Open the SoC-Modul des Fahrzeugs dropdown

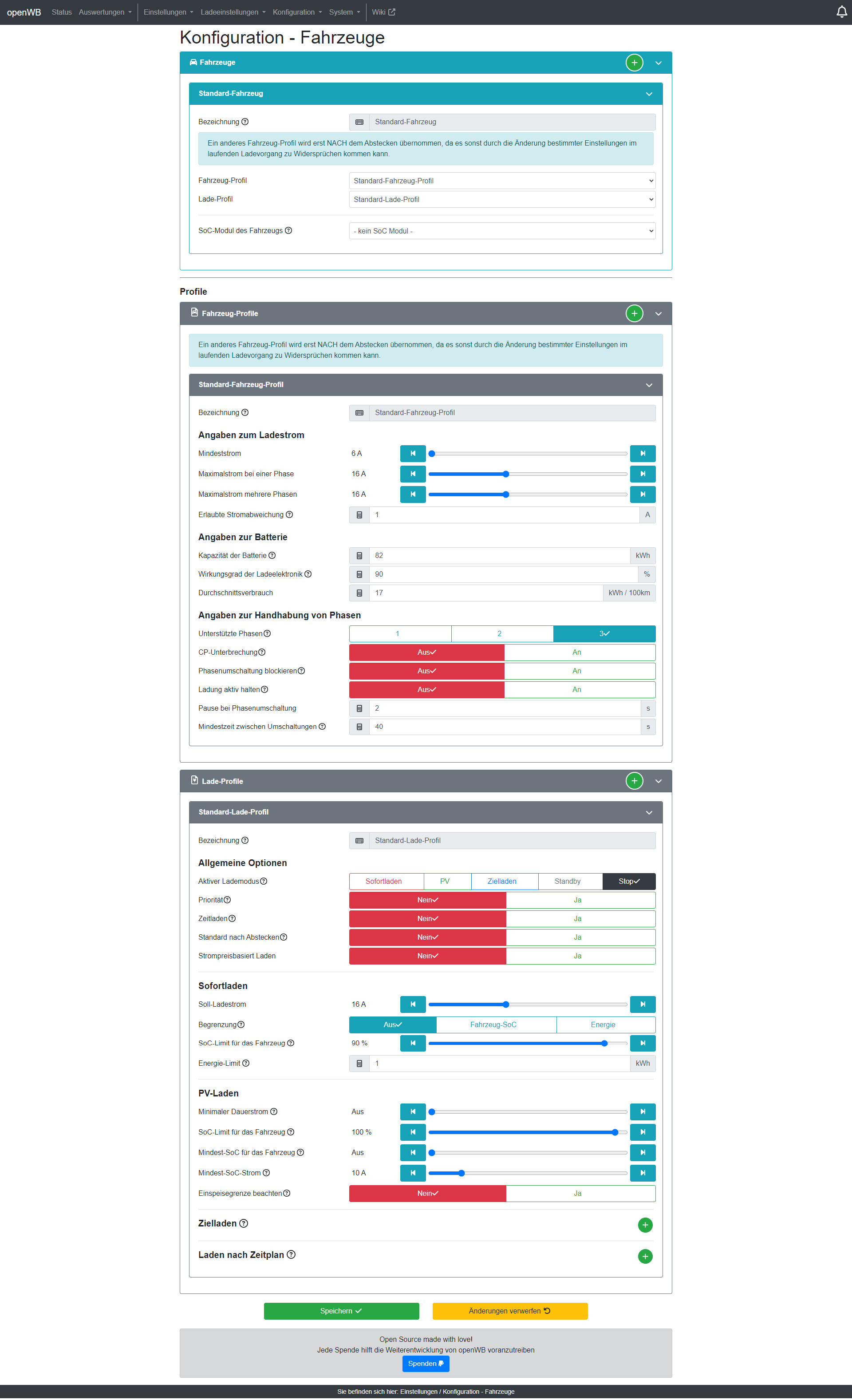coord(501,231)
